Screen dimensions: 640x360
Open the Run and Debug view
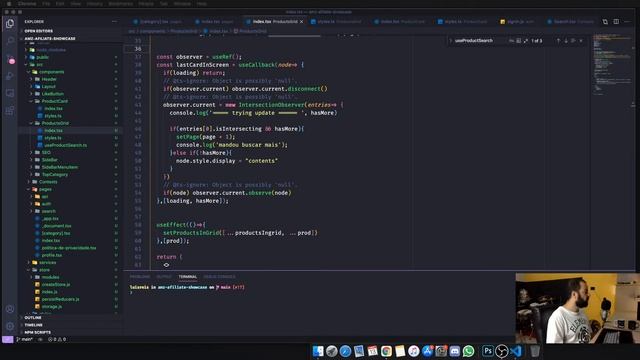10,76
